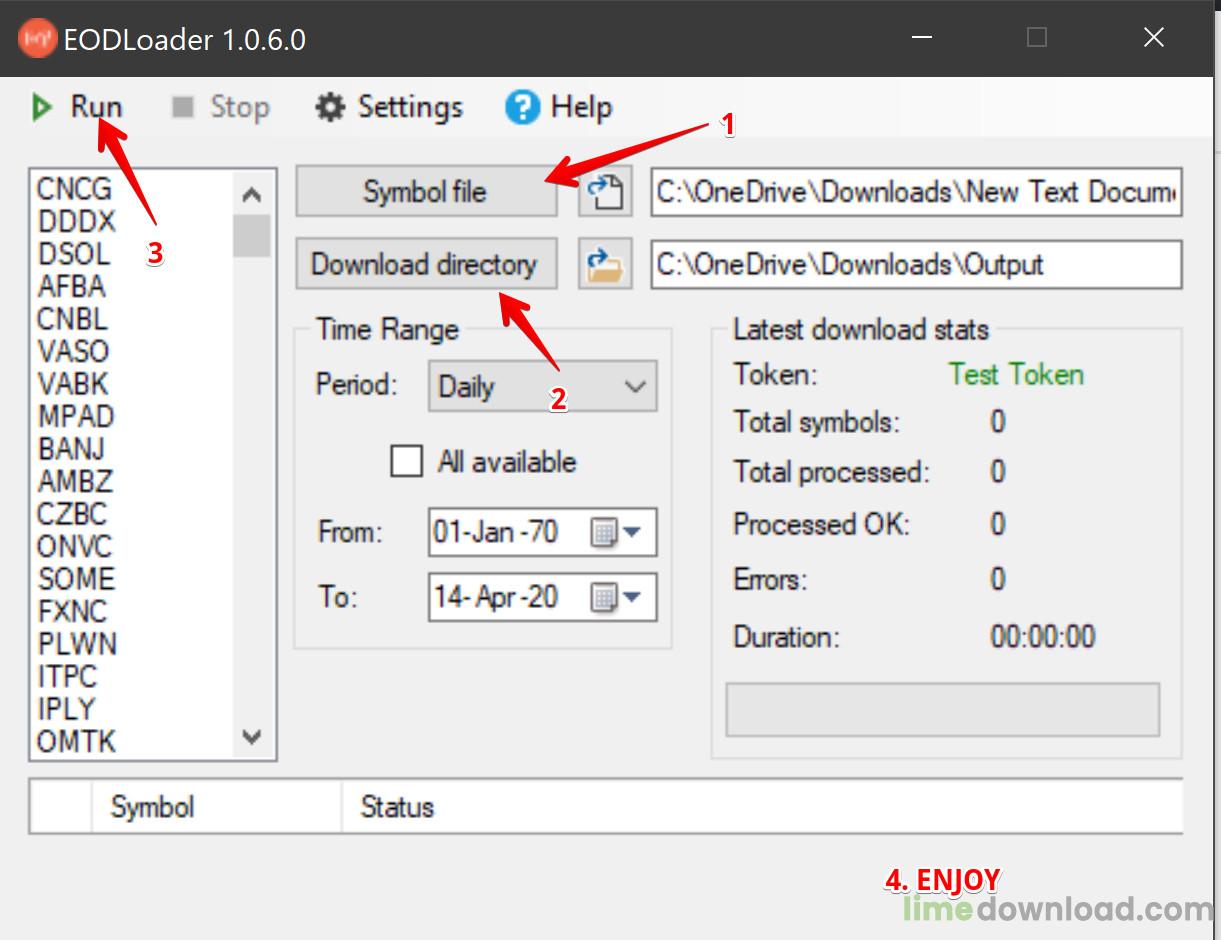Viewport: 1221px width, 940px height.
Task: Select IPLY in the symbol list
Action: coord(66,708)
